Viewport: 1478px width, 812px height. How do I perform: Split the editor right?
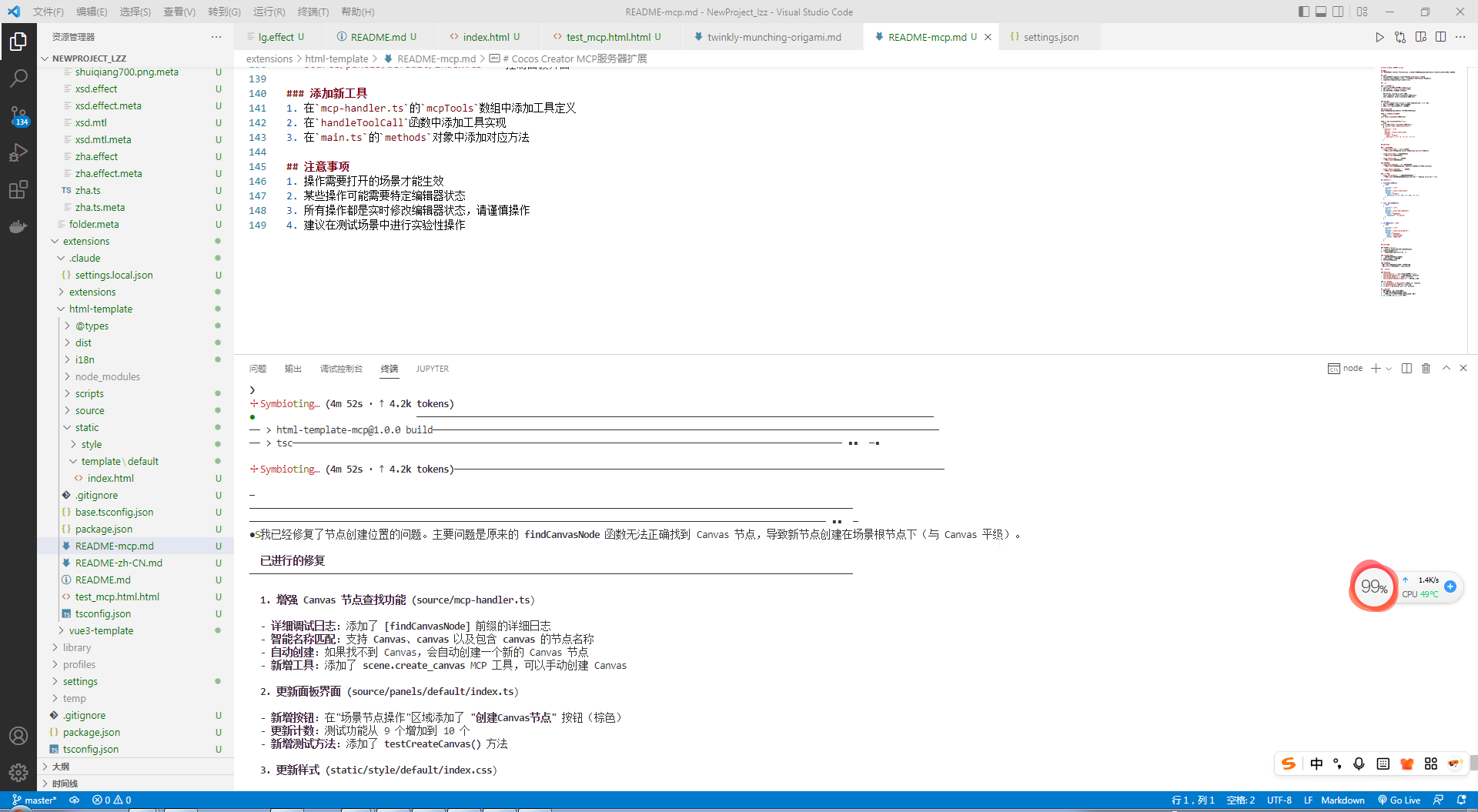coord(1440,37)
